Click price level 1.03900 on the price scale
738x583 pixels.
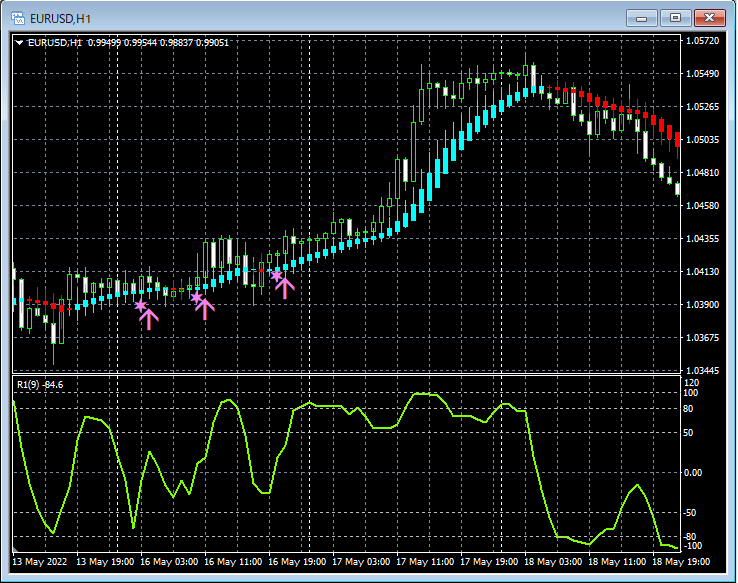tap(703, 304)
